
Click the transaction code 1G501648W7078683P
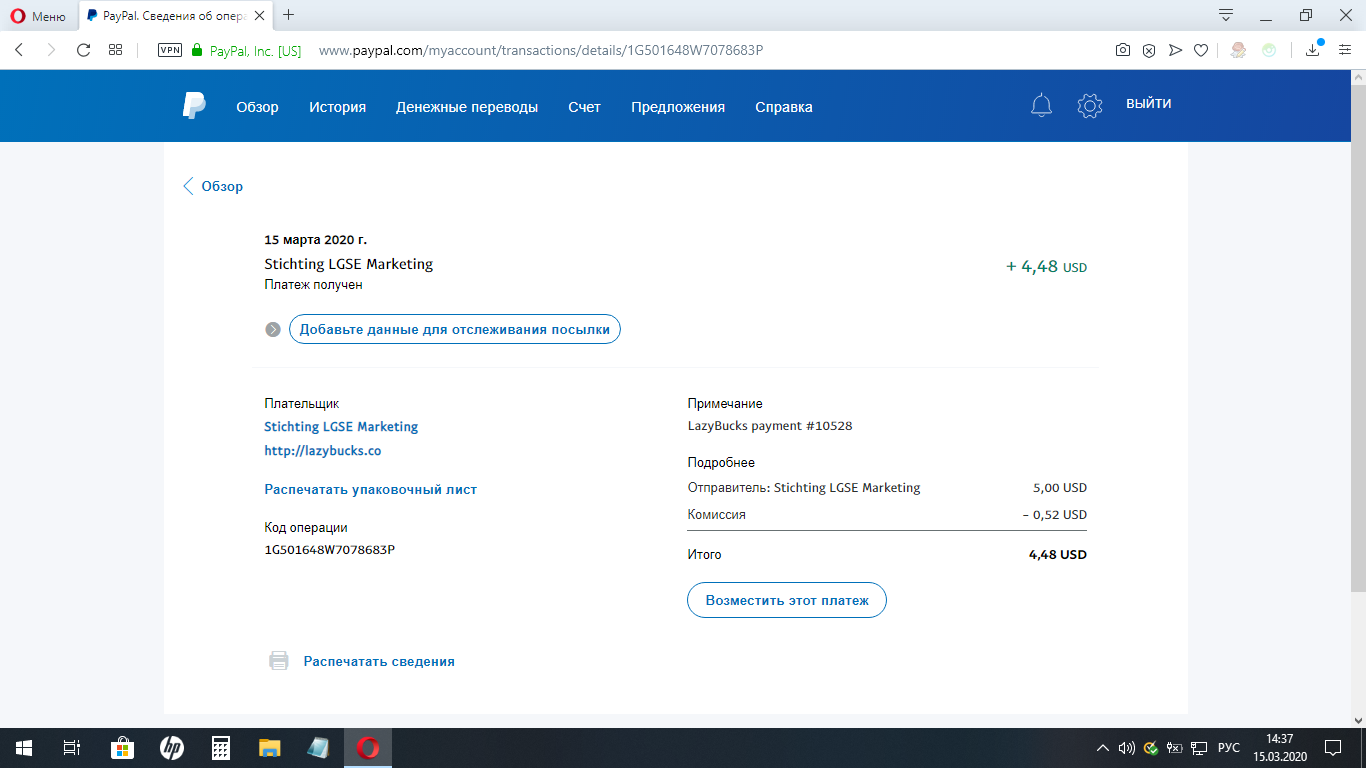pos(330,550)
